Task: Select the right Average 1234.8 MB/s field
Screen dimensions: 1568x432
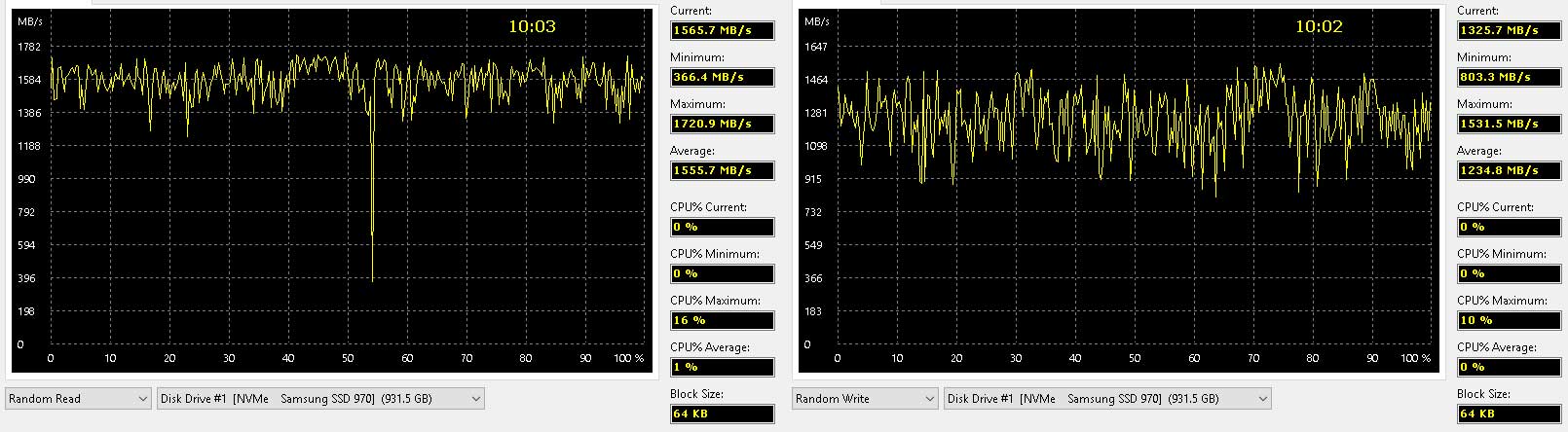Action: click(1509, 170)
